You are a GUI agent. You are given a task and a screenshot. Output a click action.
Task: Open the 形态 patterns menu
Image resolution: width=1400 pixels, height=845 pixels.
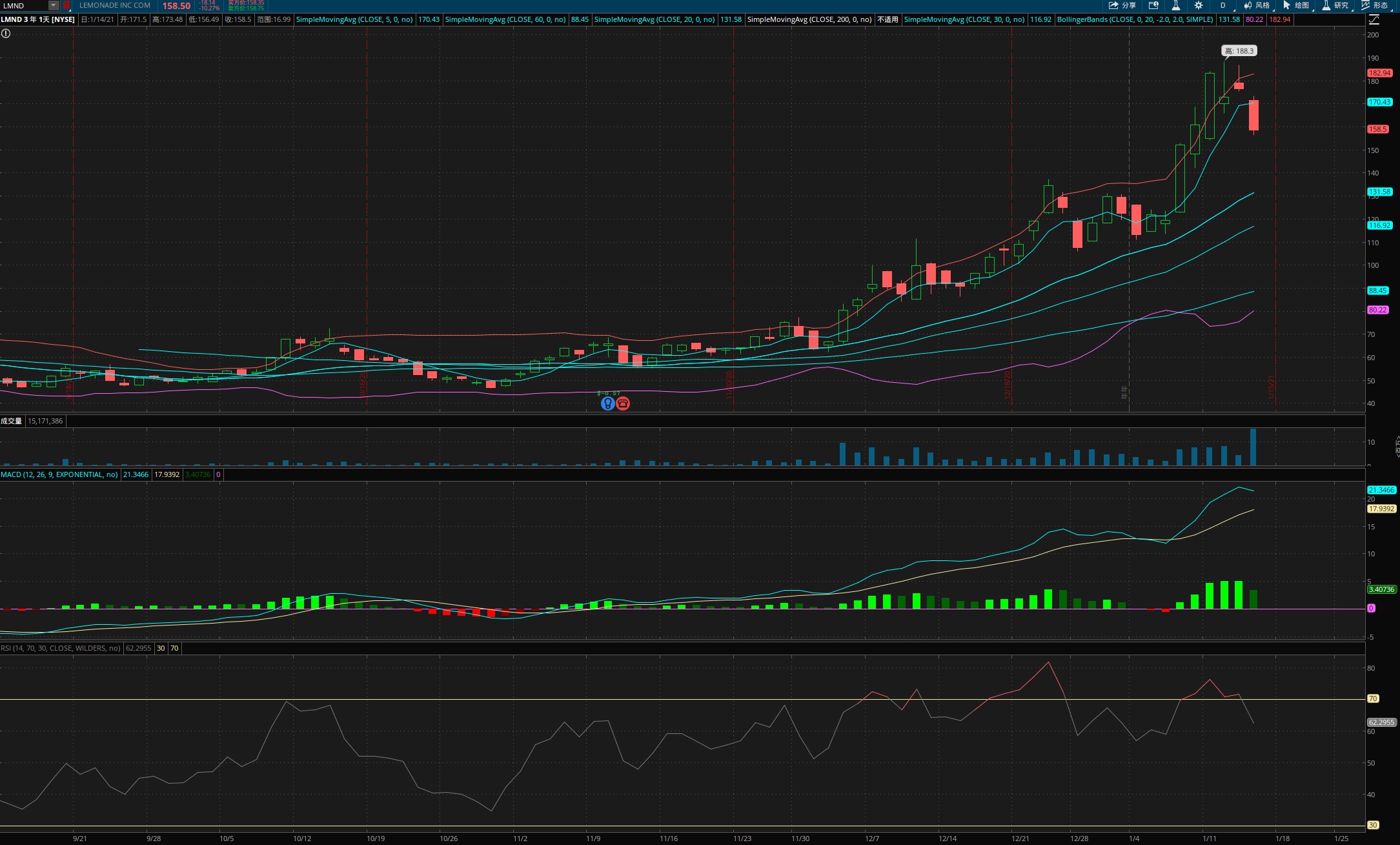coord(1375,5)
